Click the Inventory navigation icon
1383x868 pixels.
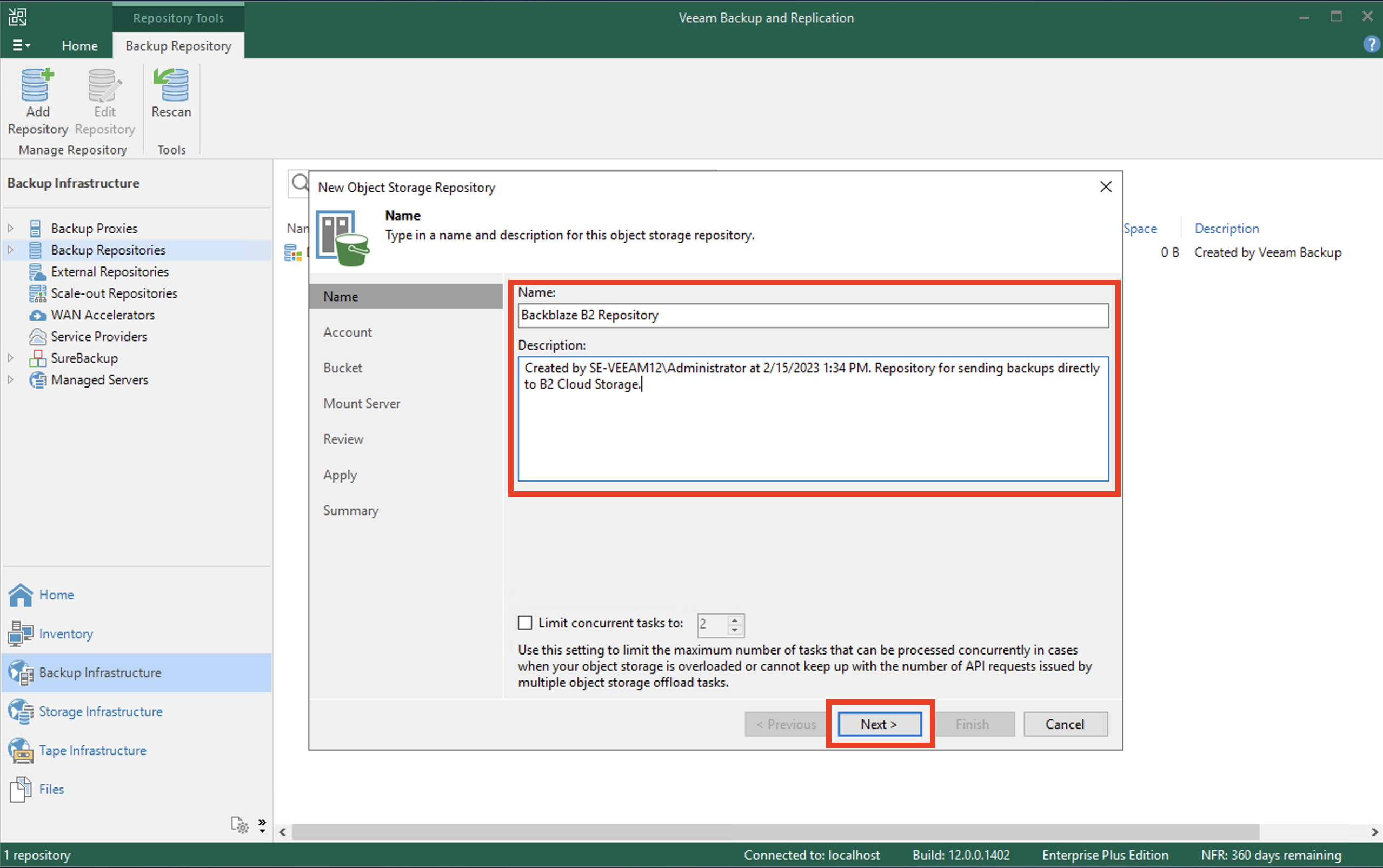pos(21,634)
